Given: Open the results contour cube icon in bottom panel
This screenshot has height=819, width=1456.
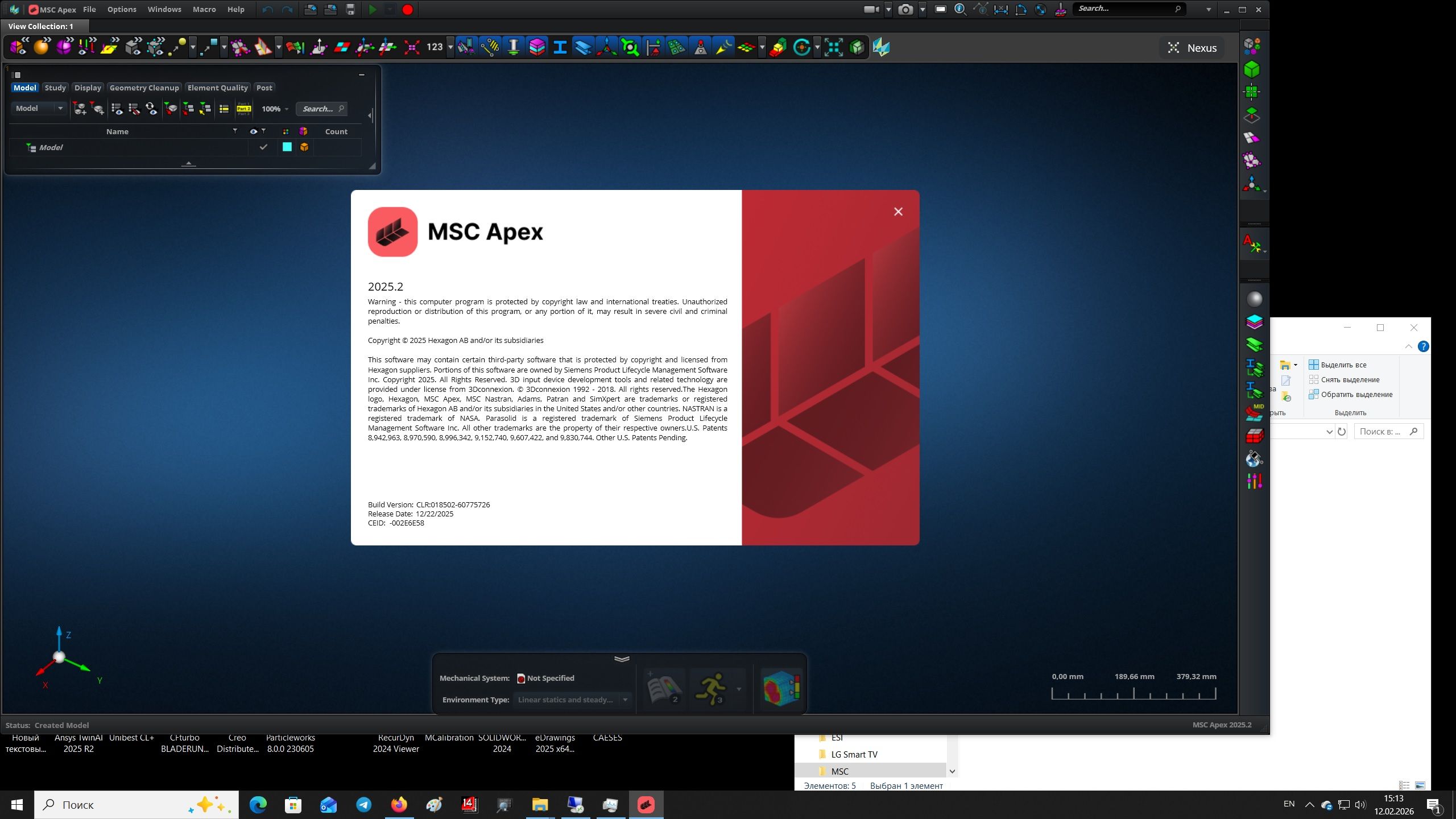Looking at the screenshot, I should click(x=781, y=689).
